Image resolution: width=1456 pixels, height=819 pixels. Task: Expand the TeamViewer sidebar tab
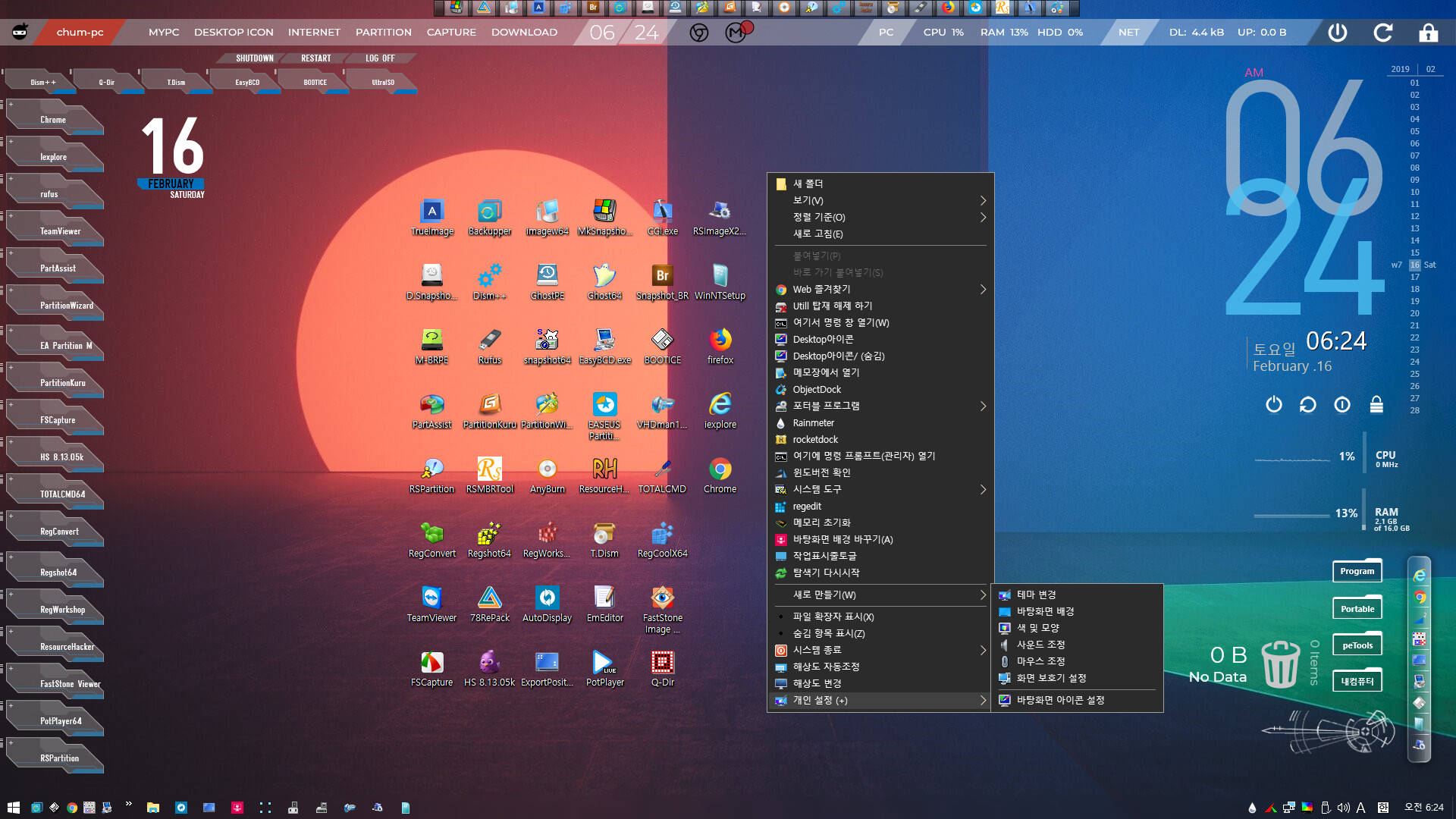(53, 231)
